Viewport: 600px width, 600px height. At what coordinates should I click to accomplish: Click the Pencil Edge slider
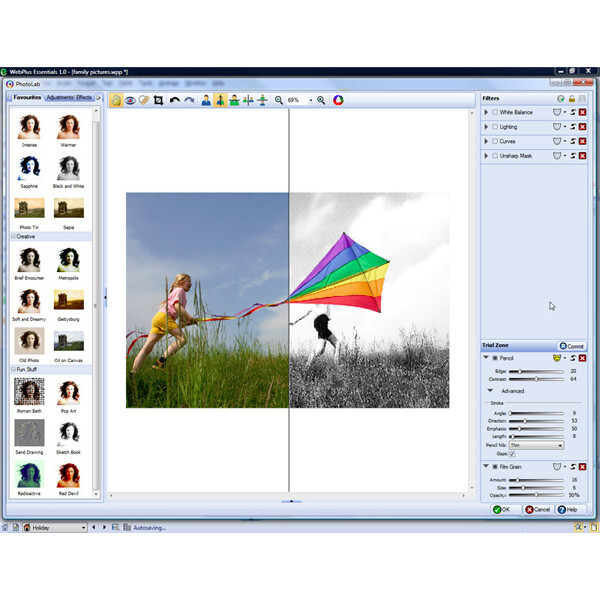536,371
